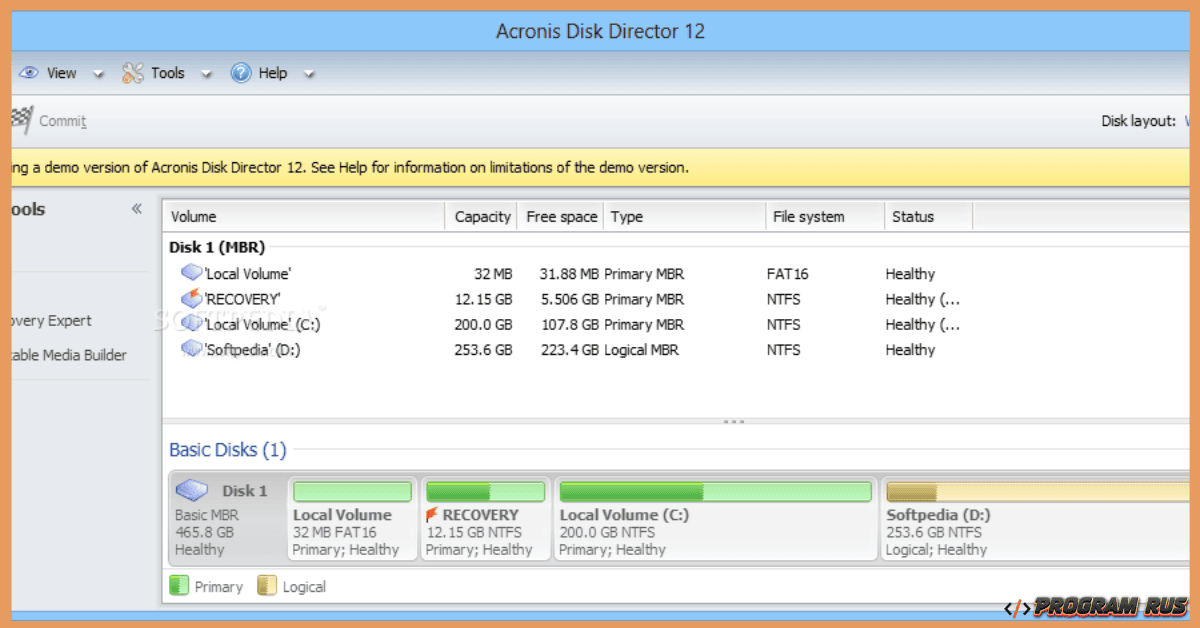Screen dimensions: 1200x628
Task: Open the View menu
Action: pos(62,72)
